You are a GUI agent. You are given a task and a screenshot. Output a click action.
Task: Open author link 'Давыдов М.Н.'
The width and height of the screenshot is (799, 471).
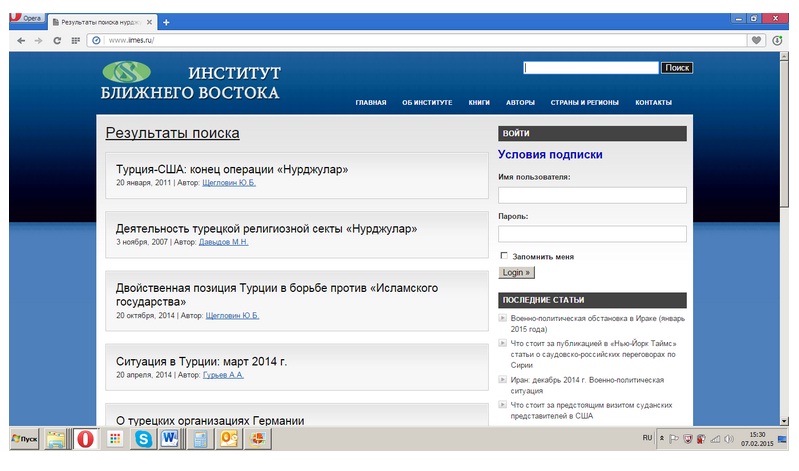tap(223, 242)
